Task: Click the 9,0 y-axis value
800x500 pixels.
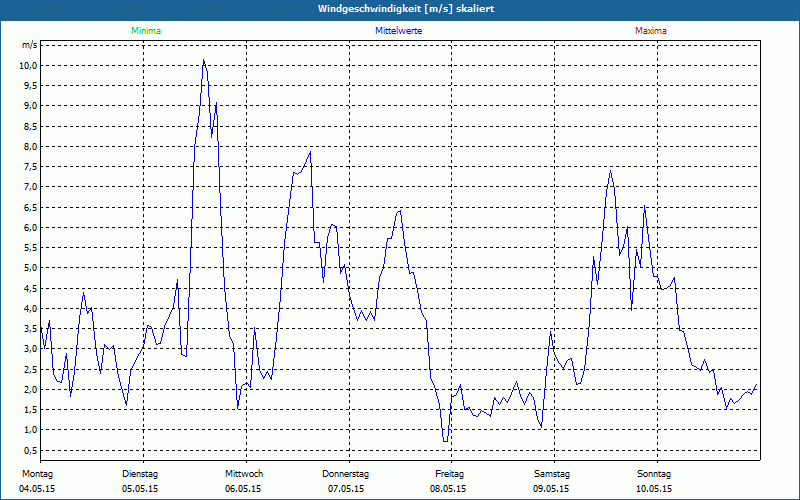Action: coord(31,106)
